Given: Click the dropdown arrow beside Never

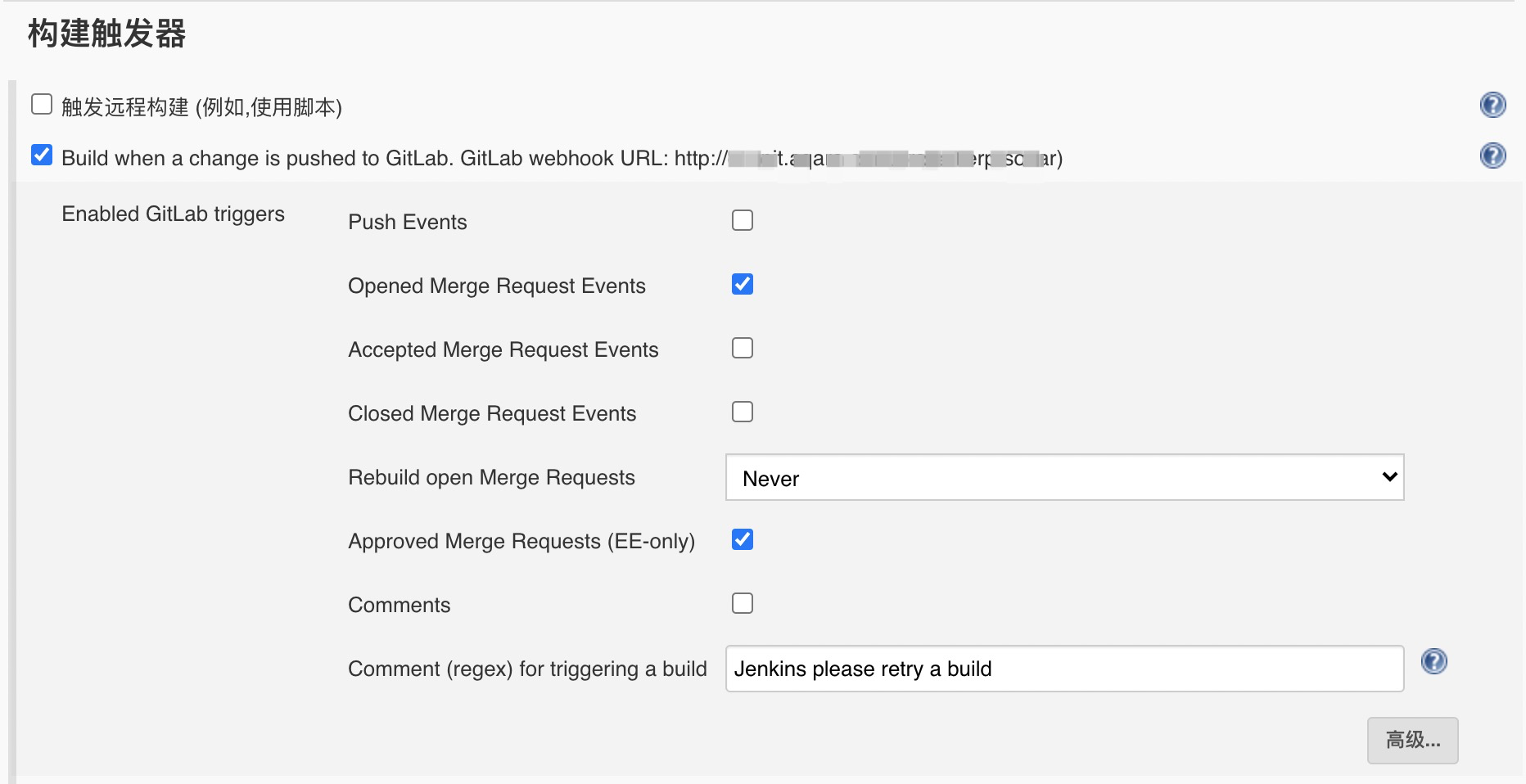Looking at the screenshot, I should (1388, 477).
